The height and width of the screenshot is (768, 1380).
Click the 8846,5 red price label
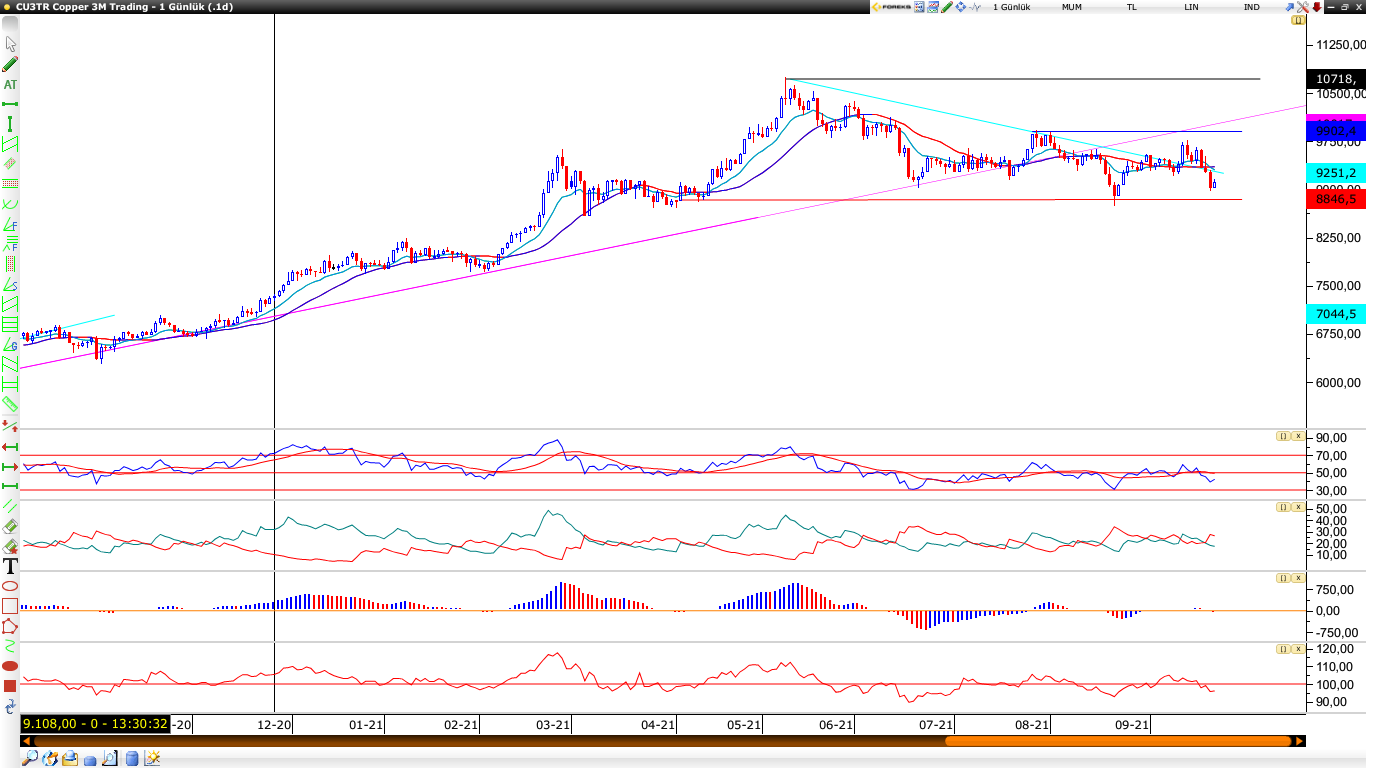[1336, 199]
